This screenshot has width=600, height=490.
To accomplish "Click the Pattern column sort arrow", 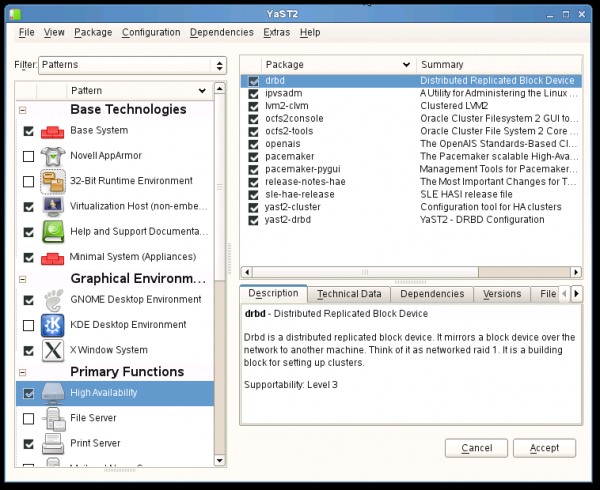I will (x=202, y=91).
